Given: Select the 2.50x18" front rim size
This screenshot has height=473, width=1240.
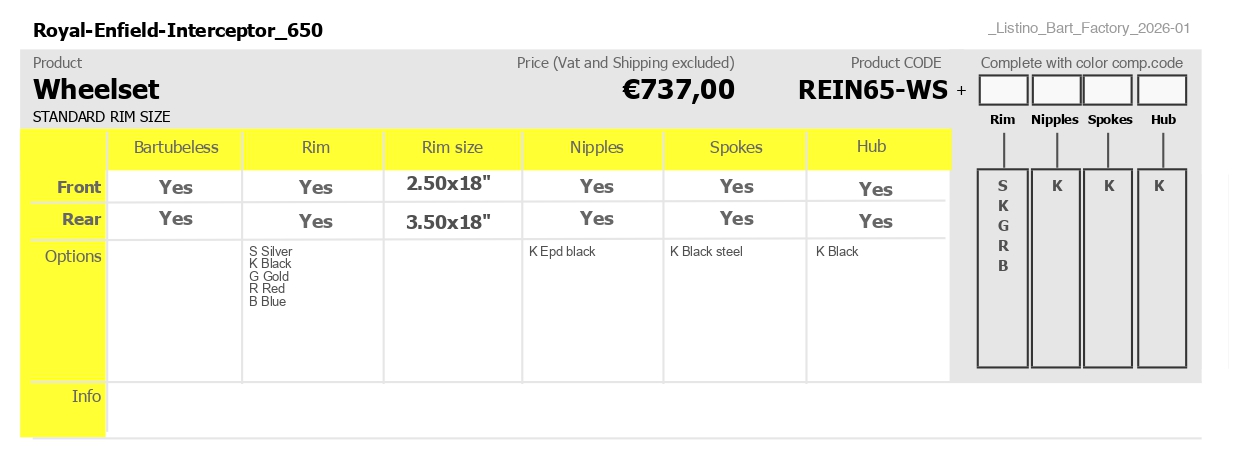Looking at the screenshot, I should coord(449,184).
